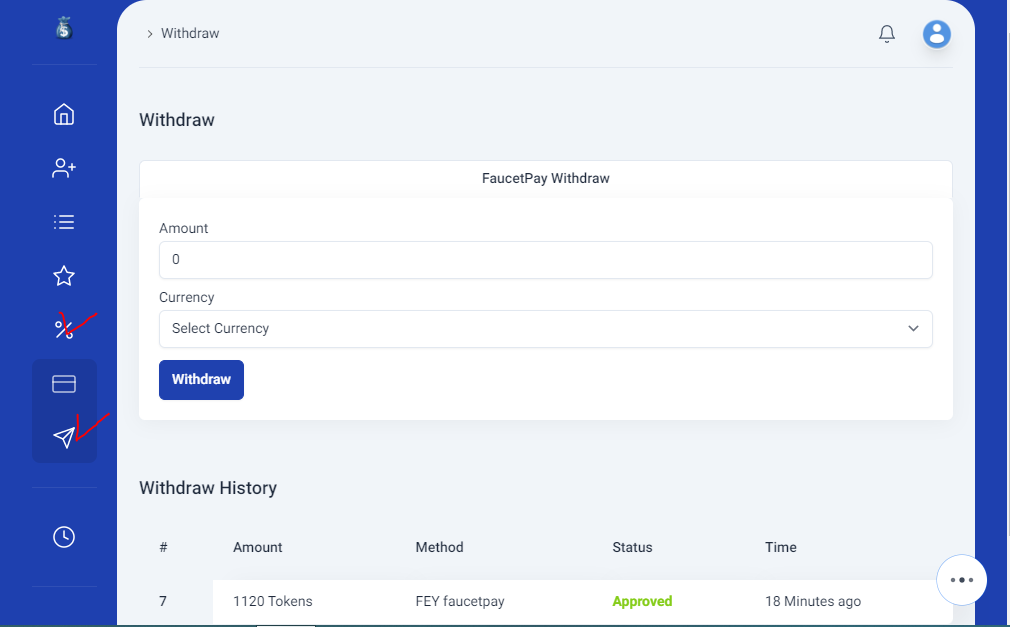Open the percent icon in sidebar
This screenshot has height=627, width=1010.
pos(64,328)
